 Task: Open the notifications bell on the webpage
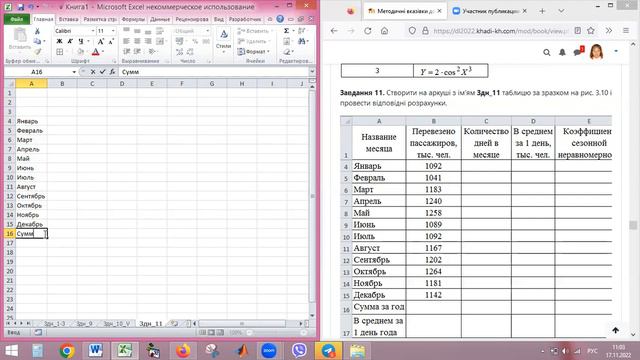point(562,52)
